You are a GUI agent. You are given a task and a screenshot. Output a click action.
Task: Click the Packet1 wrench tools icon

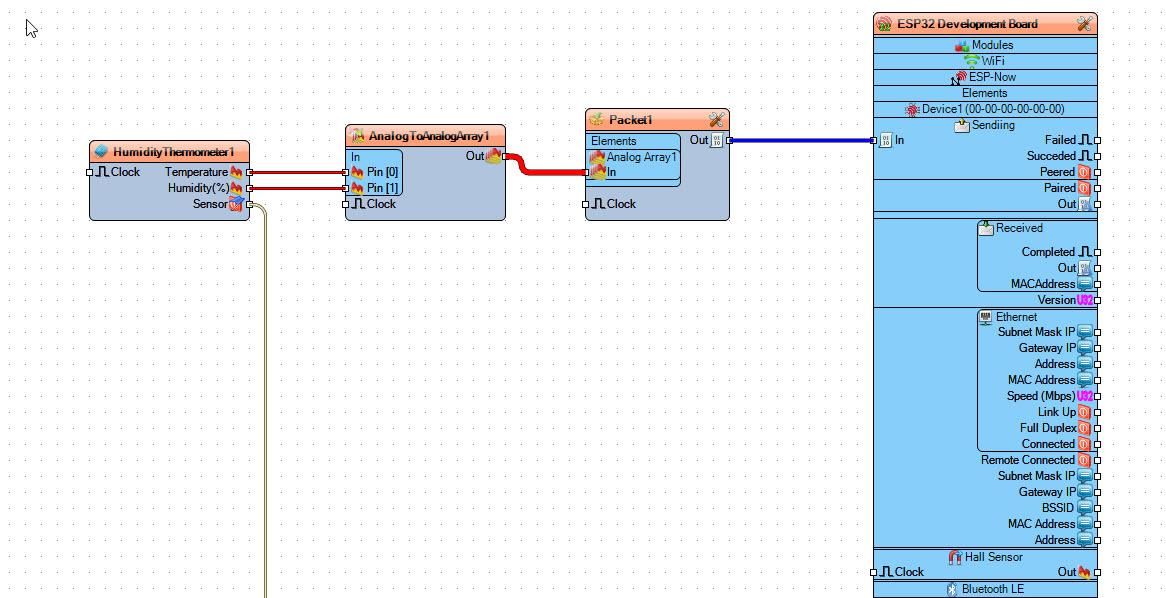click(717, 120)
